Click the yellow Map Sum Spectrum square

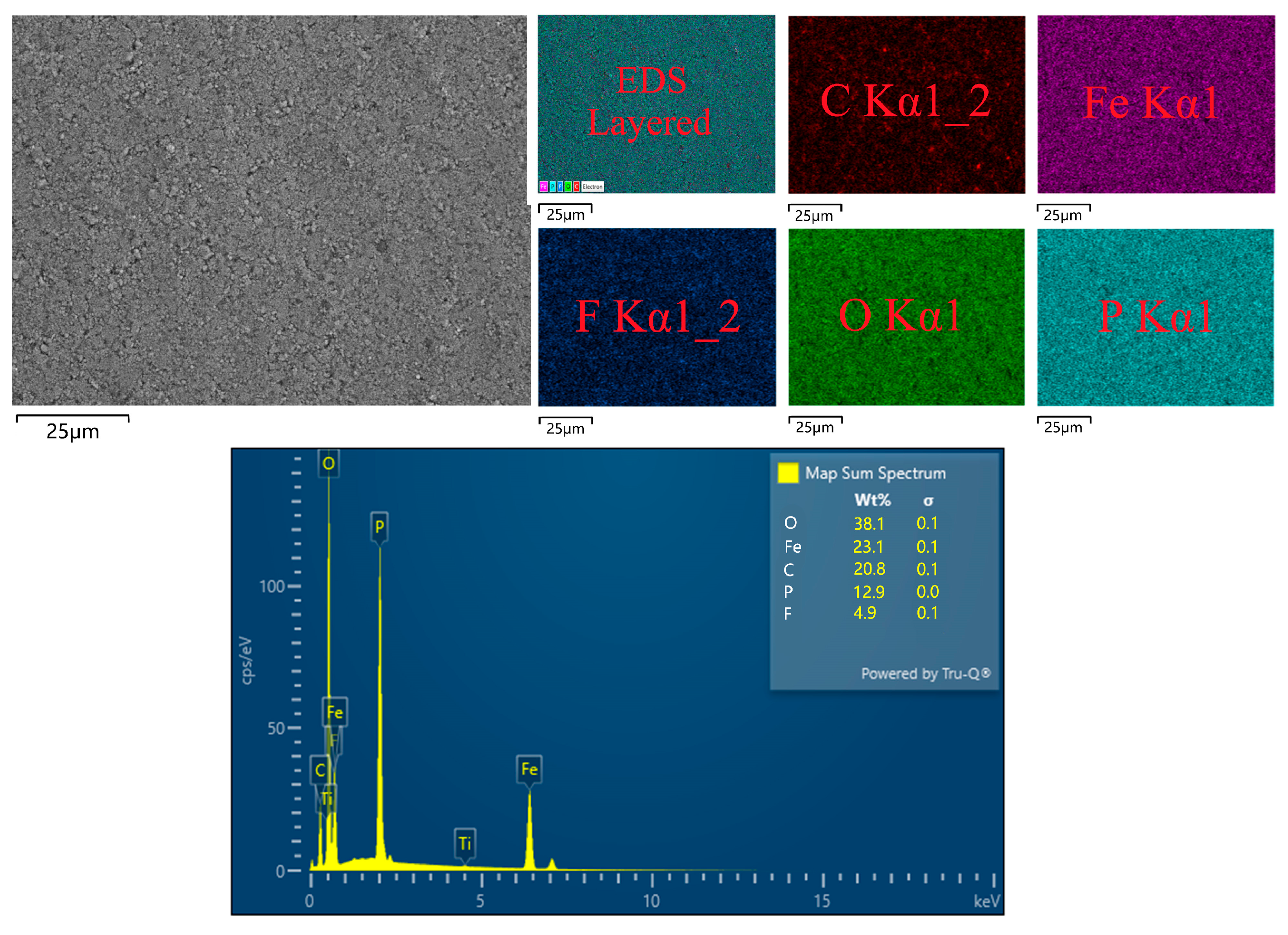pyautogui.click(x=788, y=473)
